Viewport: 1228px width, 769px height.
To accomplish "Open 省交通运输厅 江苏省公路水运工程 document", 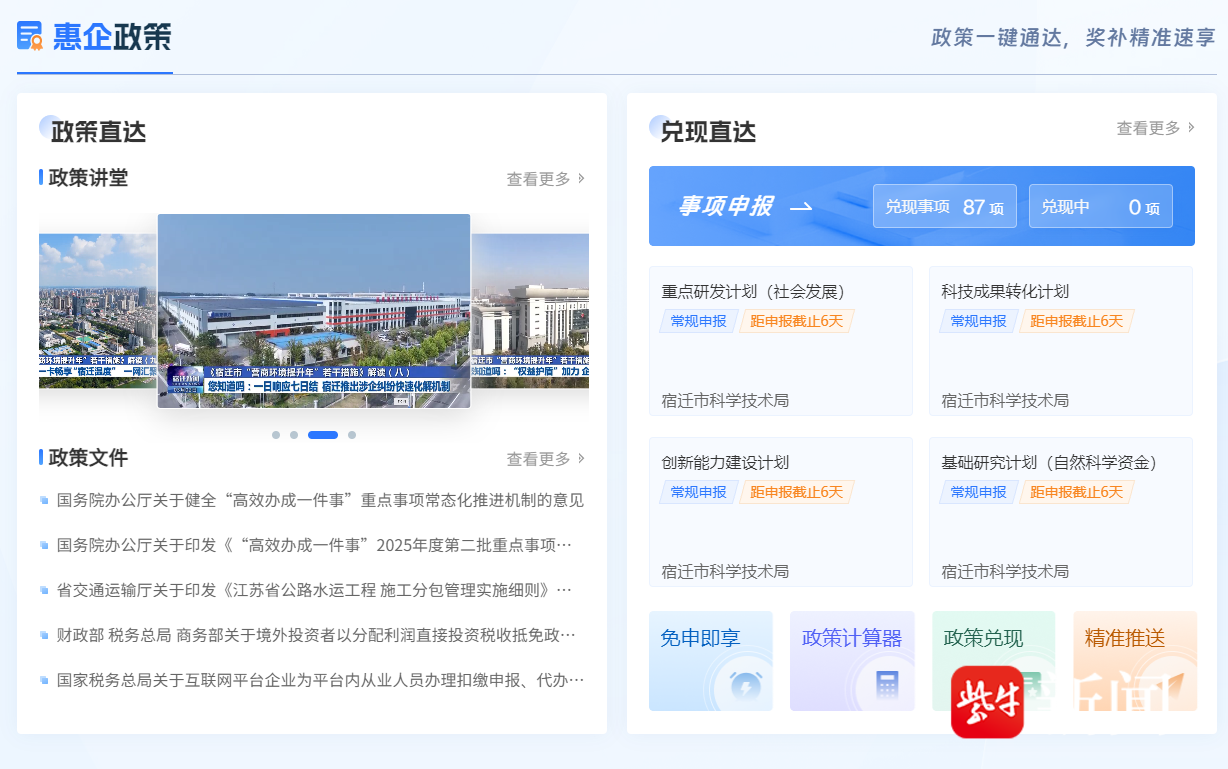I will (x=314, y=590).
